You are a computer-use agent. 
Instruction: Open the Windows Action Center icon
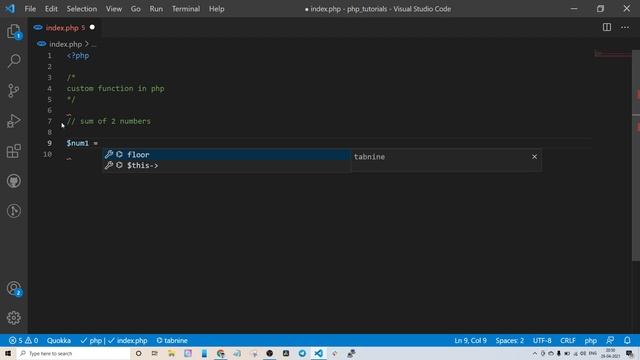(630, 353)
